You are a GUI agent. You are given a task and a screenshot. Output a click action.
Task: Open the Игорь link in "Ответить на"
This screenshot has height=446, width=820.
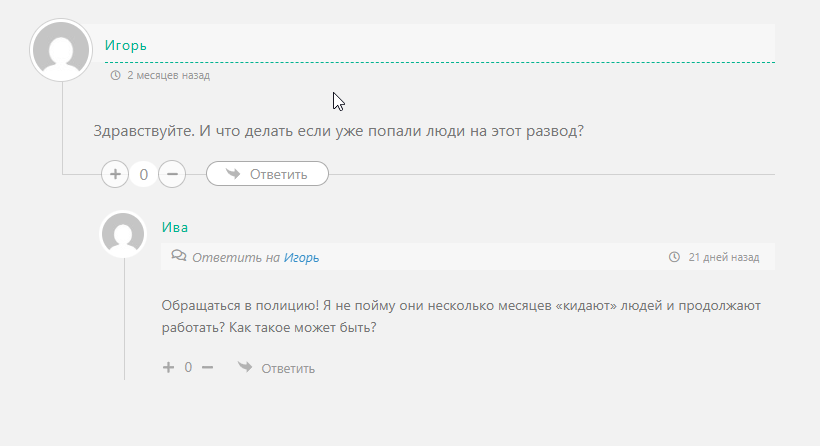[x=301, y=258]
